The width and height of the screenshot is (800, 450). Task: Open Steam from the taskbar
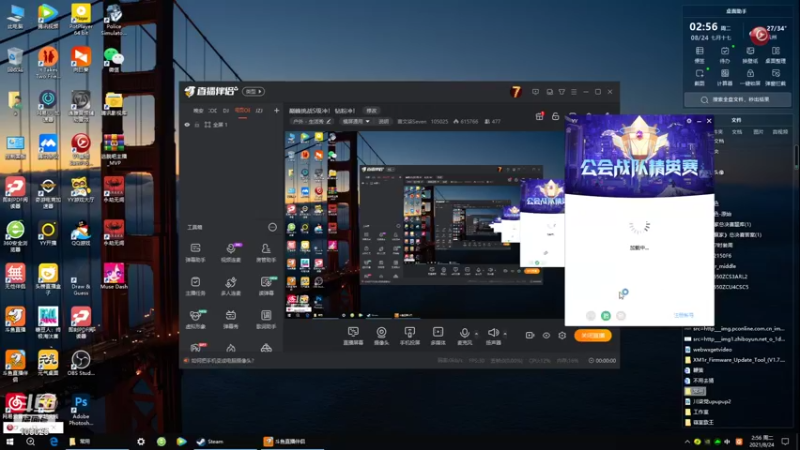pyautogui.click(x=210, y=441)
